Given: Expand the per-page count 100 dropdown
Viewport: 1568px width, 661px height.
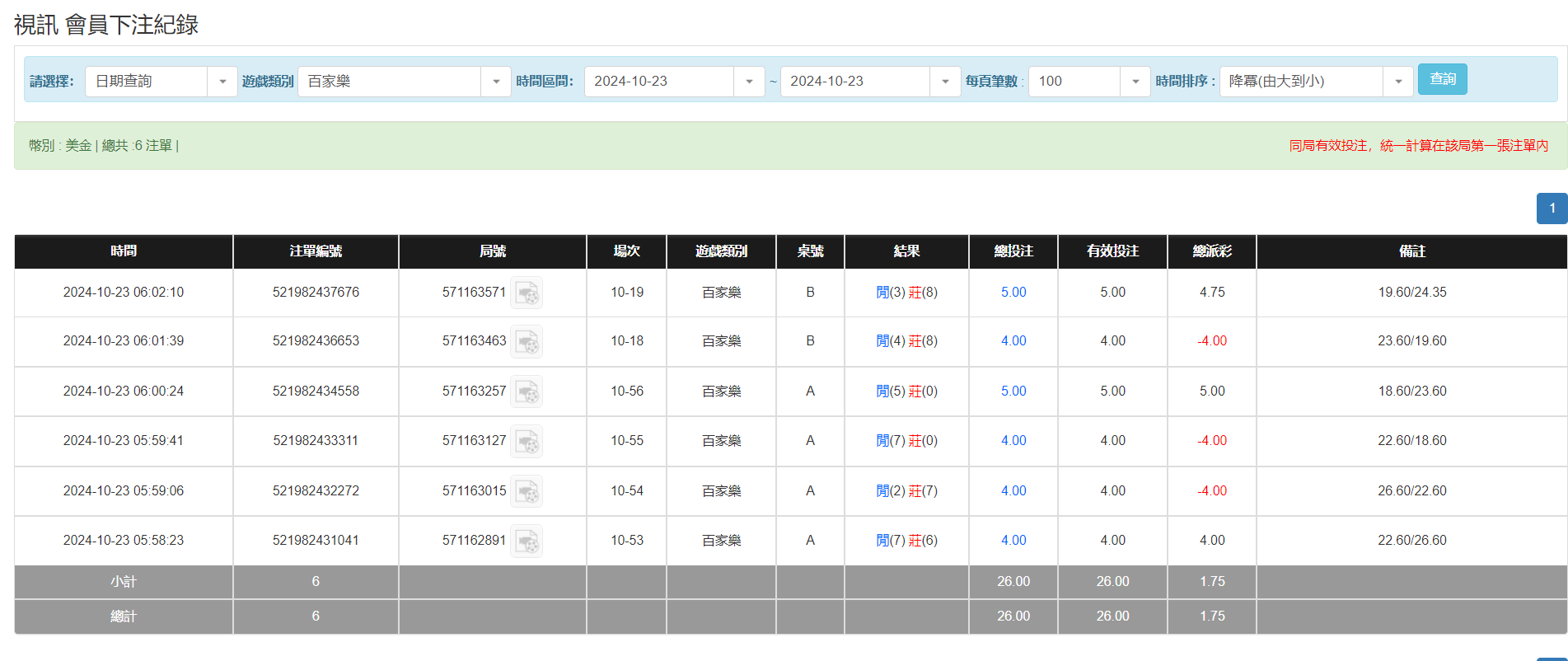Looking at the screenshot, I should [x=1135, y=82].
